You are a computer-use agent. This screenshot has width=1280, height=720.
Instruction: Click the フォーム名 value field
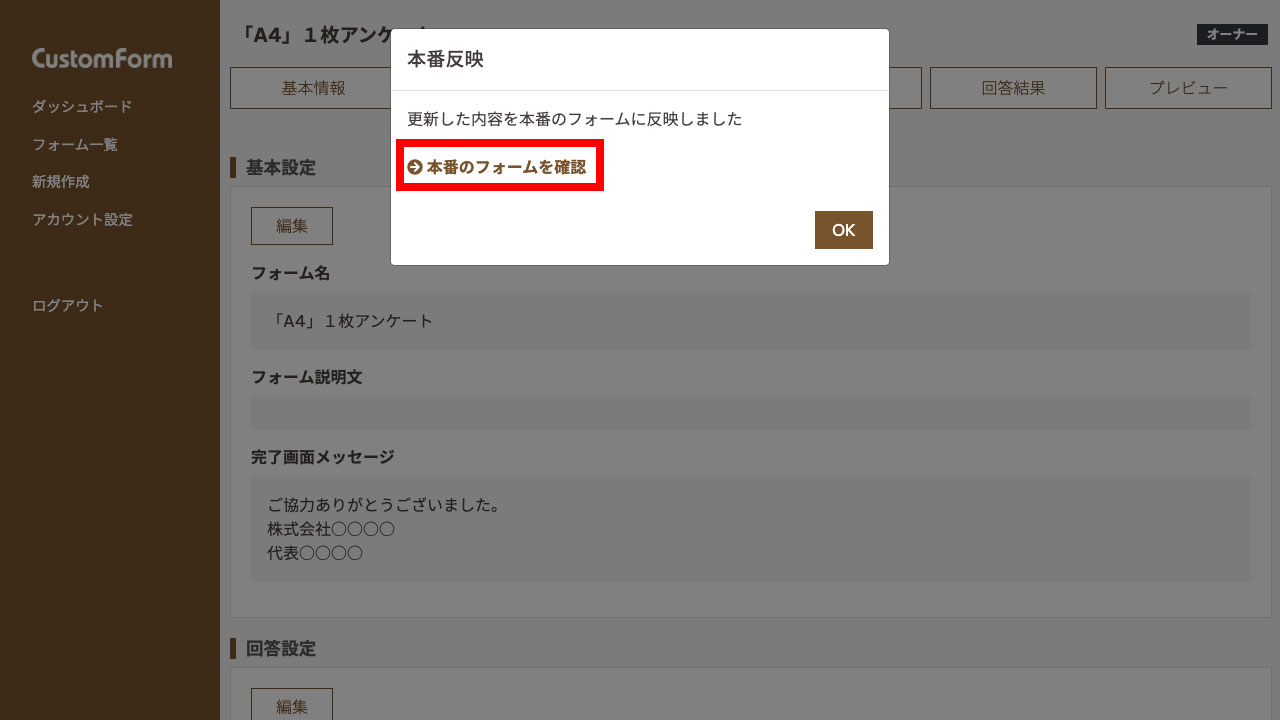pos(750,321)
